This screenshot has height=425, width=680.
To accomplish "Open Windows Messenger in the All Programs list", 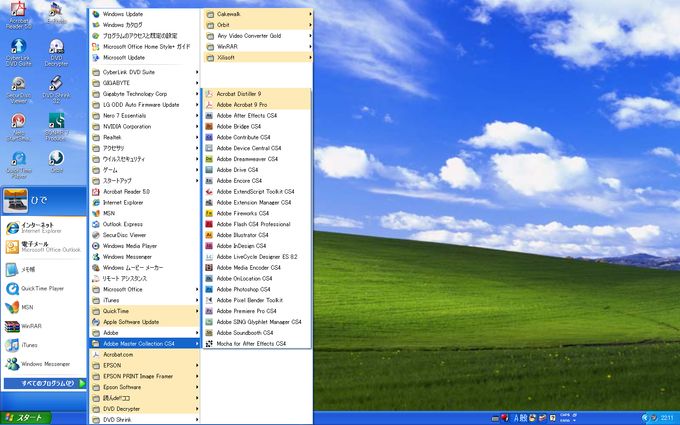I will point(144,257).
